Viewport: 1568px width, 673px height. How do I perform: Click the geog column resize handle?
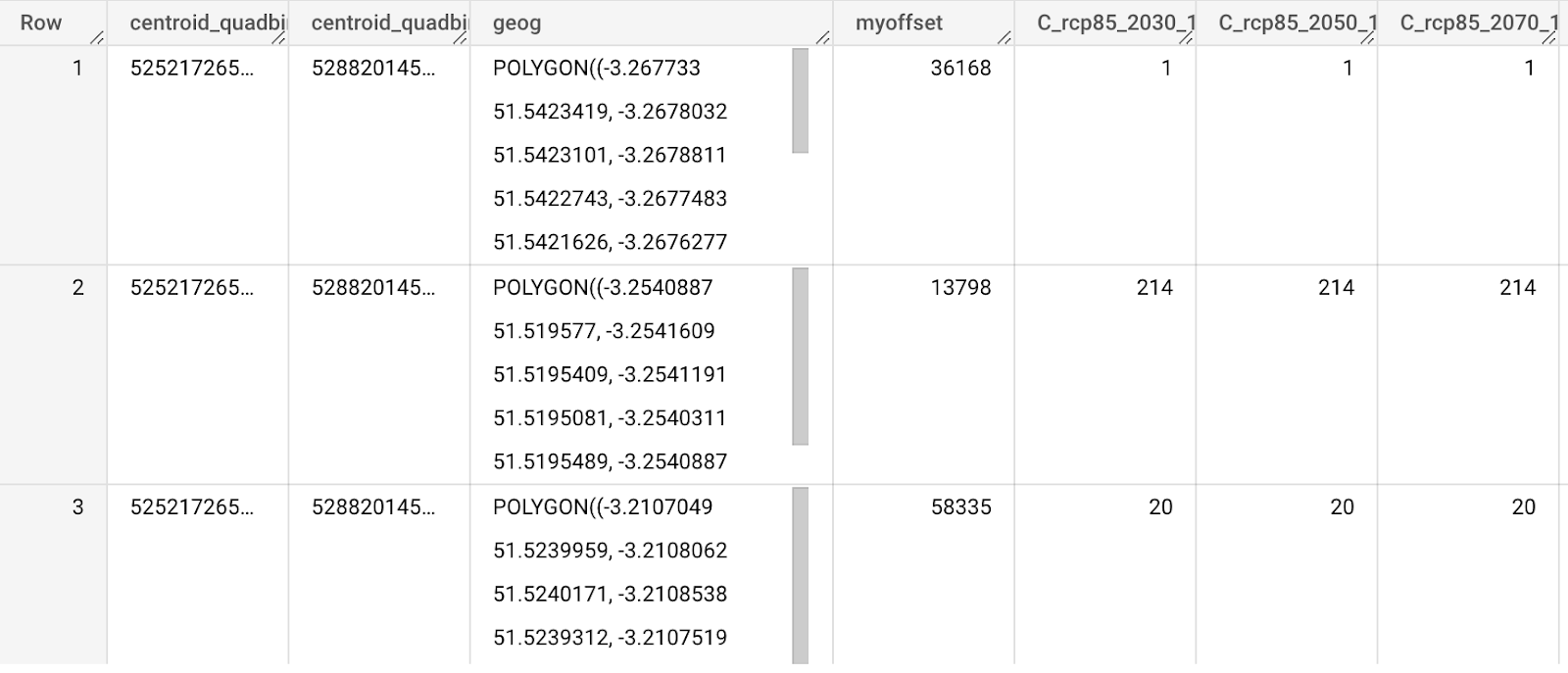click(x=821, y=38)
